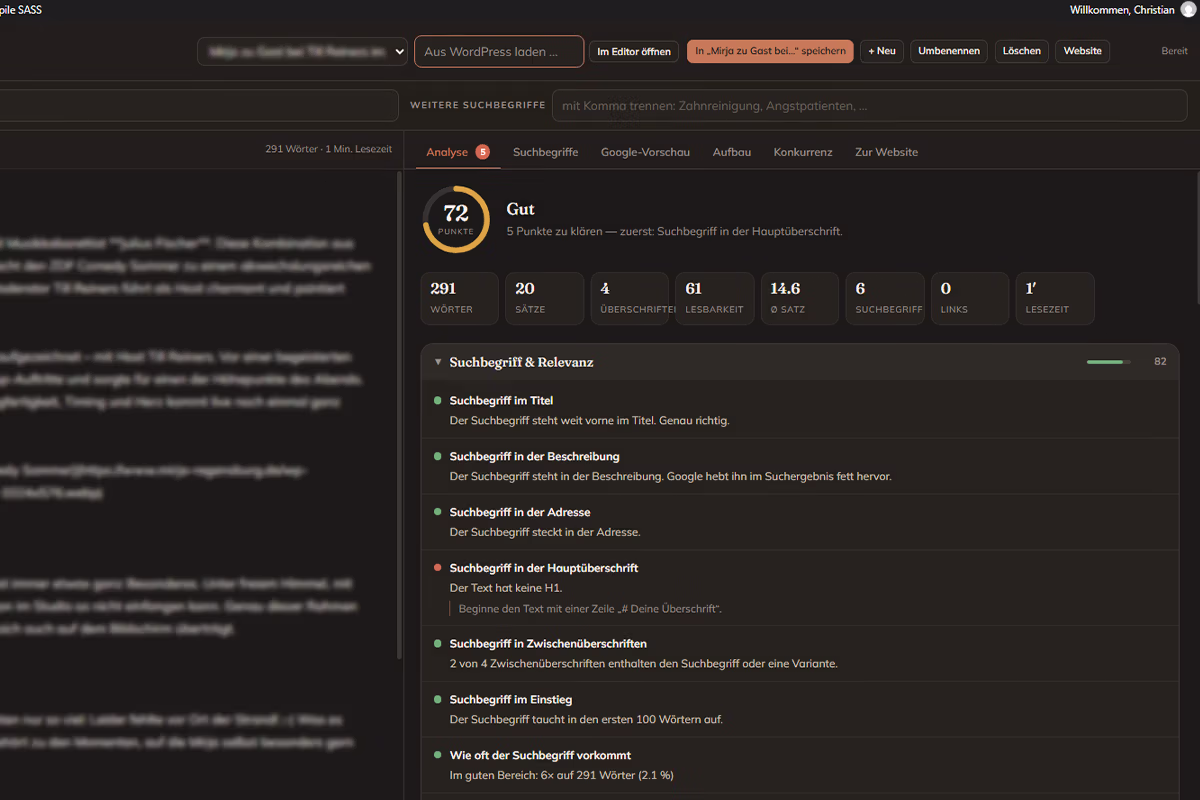This screenshot has width=1200, height=800.
Task: Save with 'In Mirja zu Gast bei… speichern' button
Action: pos(770,51)
